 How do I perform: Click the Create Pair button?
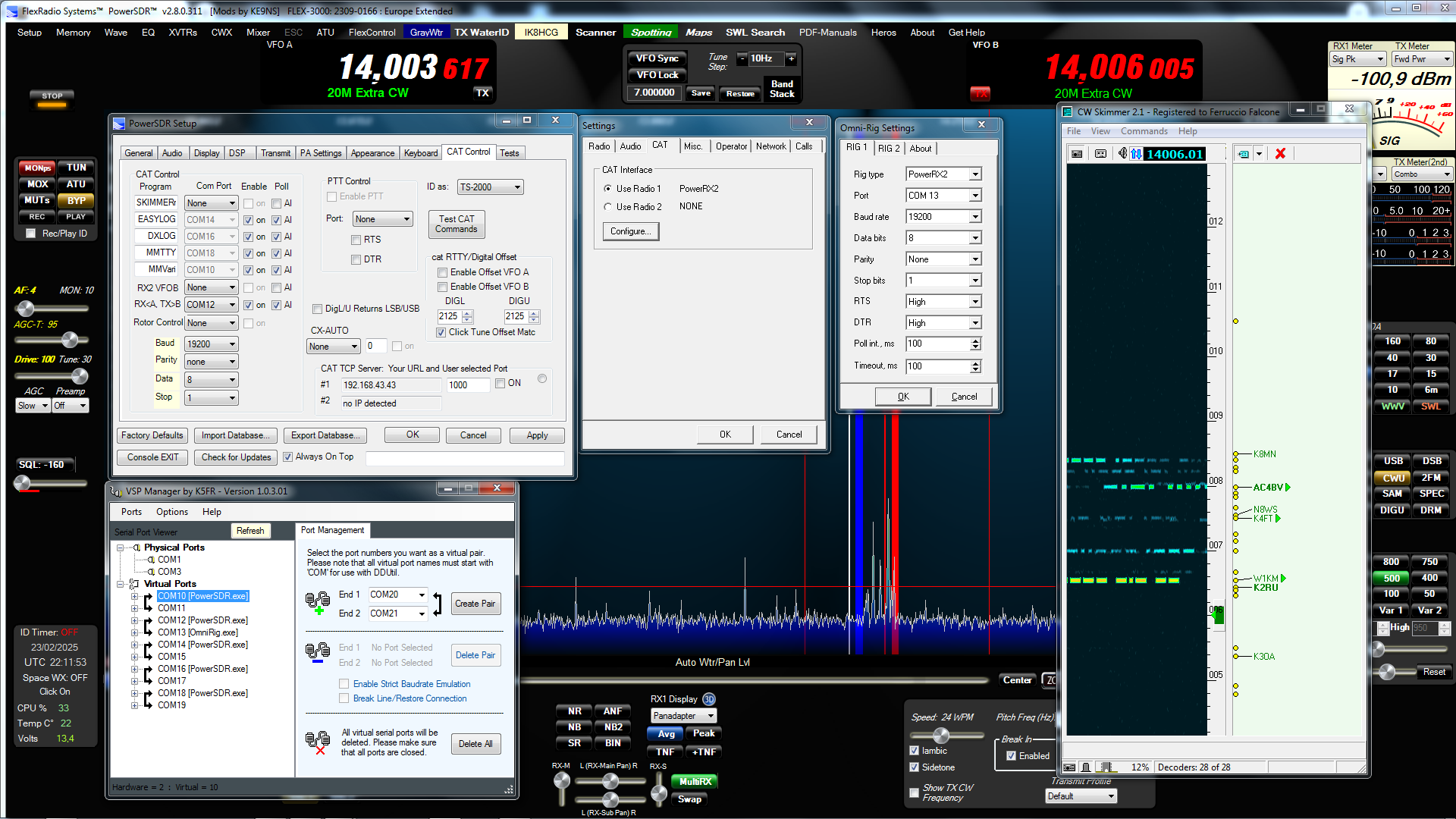(x=475, y=604)
